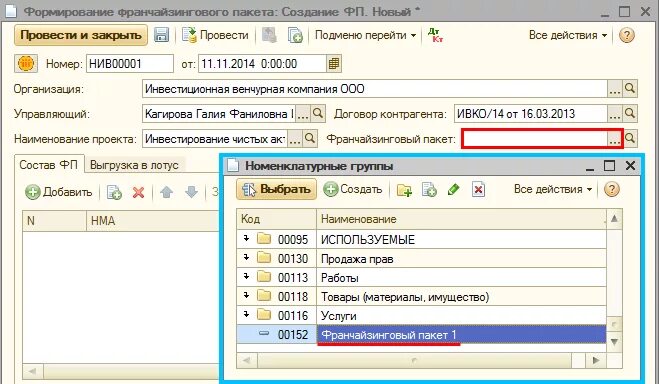Move row up with the up arrow icon
The image size is (659, 384).
[x=166, y=192]
